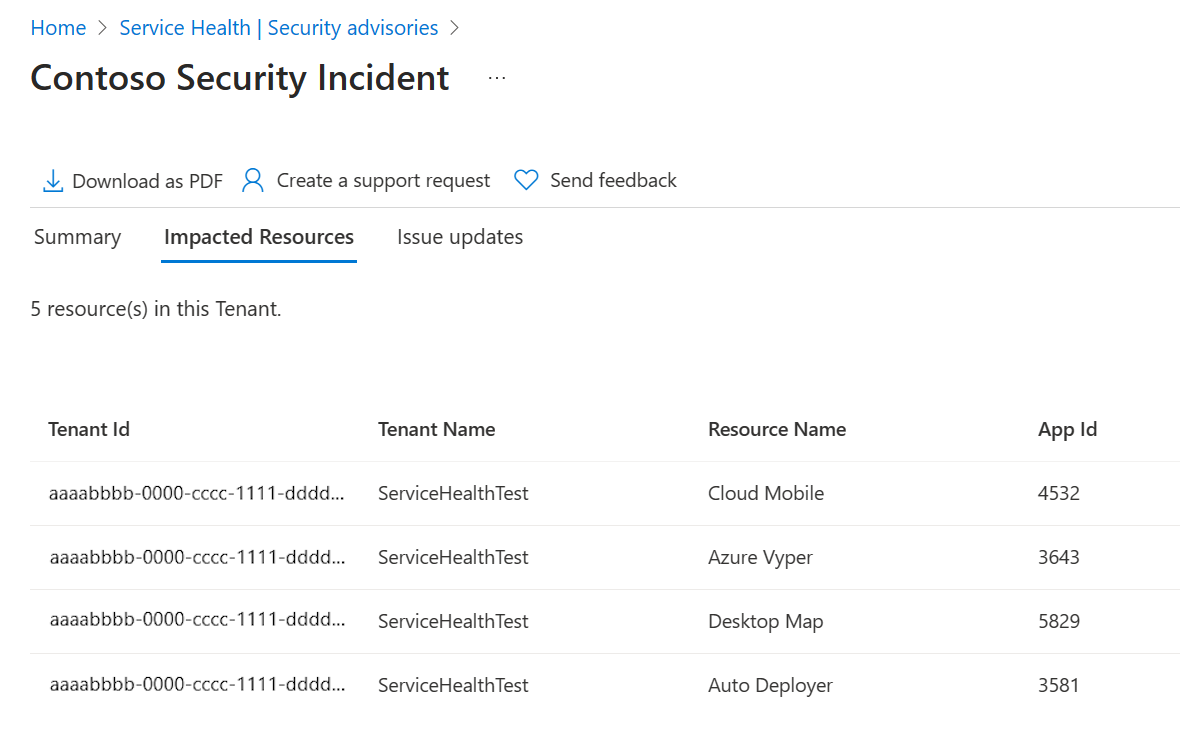Sort by Resource Name column header
Viewport: 1180px width, 741px height.
pyautogui.click(x=777, y=429)
